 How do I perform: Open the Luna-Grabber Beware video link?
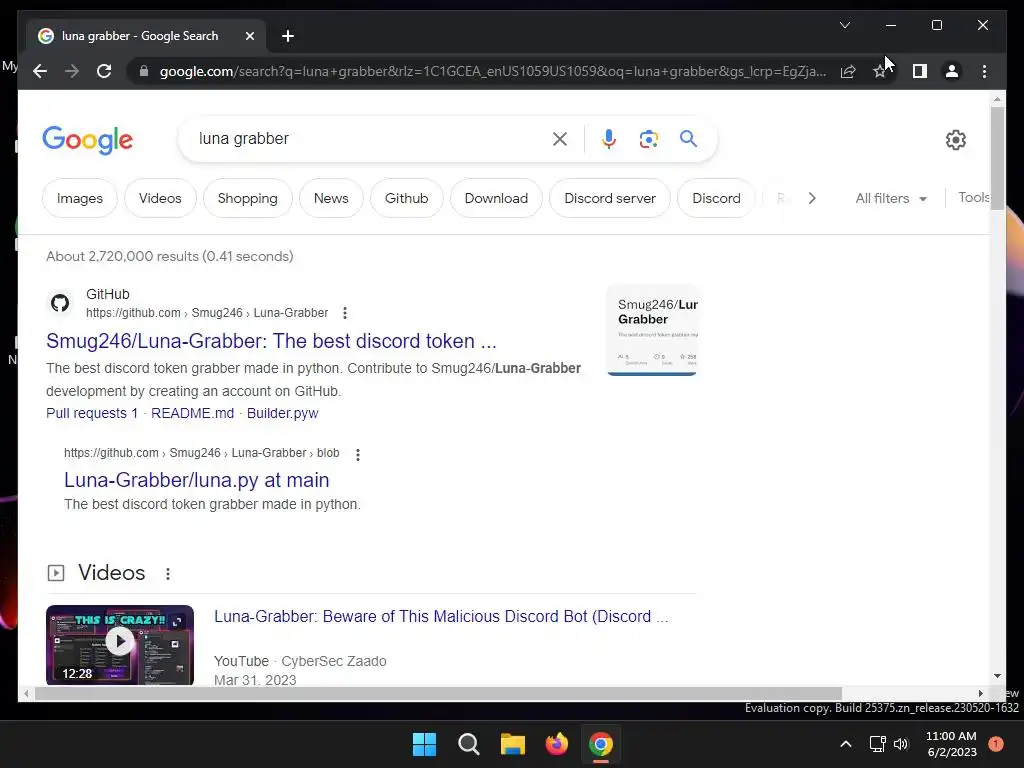[441, 616]
